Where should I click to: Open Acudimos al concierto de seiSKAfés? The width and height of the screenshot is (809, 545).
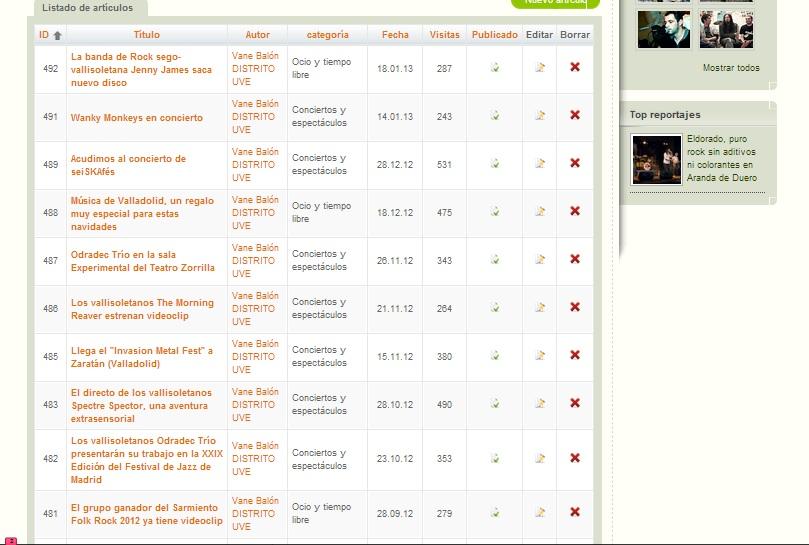coord(128,165)
